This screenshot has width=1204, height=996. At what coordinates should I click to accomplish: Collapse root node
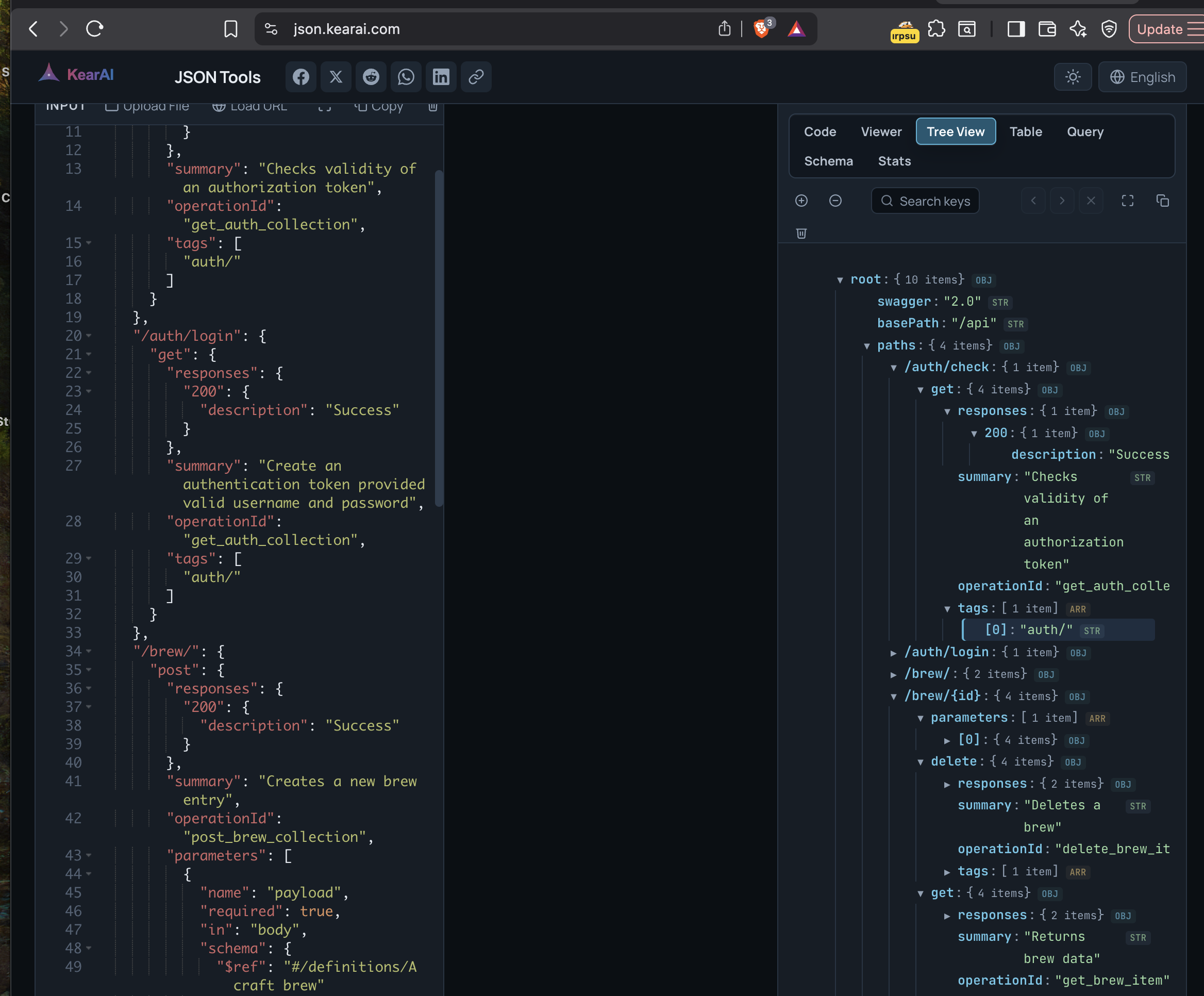[840, 280]
